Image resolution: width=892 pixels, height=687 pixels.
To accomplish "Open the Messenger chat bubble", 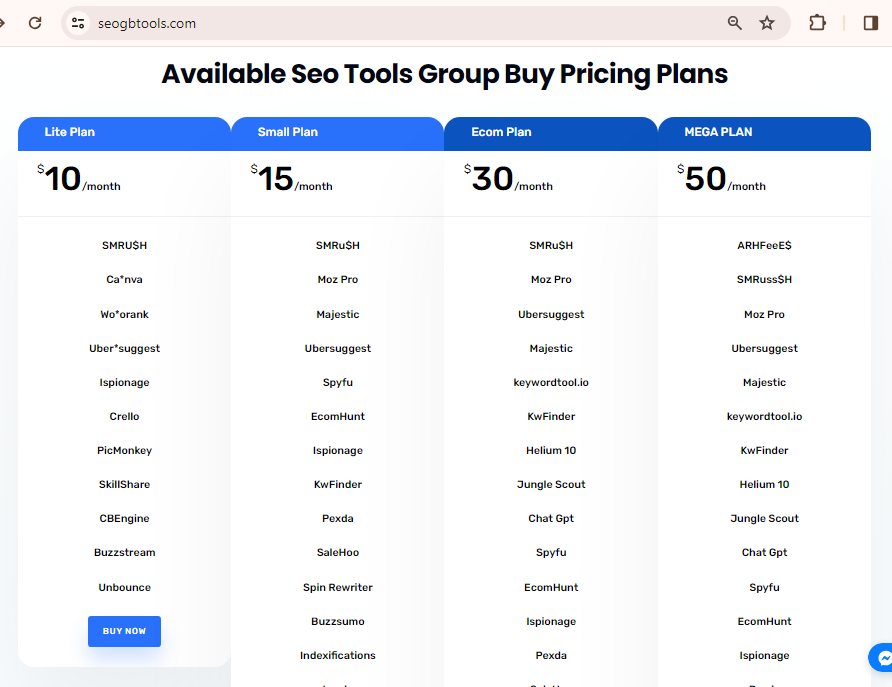I will 882,657.
